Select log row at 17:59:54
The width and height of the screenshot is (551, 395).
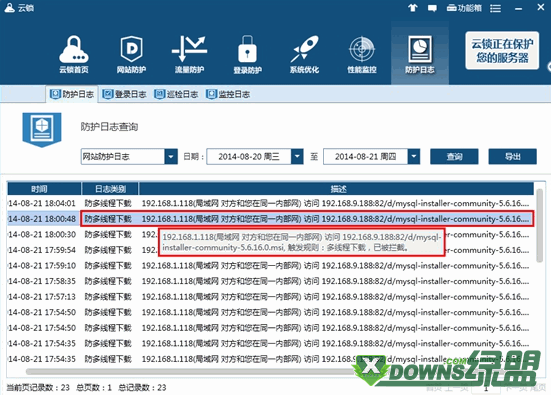[x=271, y=250]
